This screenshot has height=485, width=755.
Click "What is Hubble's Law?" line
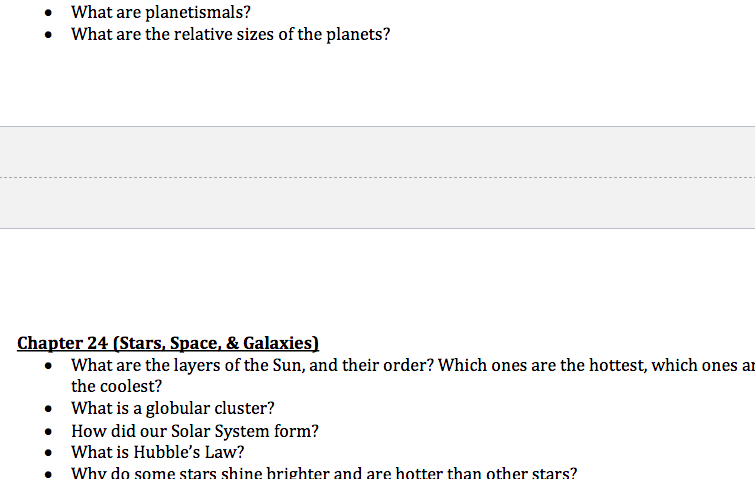tap(157, 452)
